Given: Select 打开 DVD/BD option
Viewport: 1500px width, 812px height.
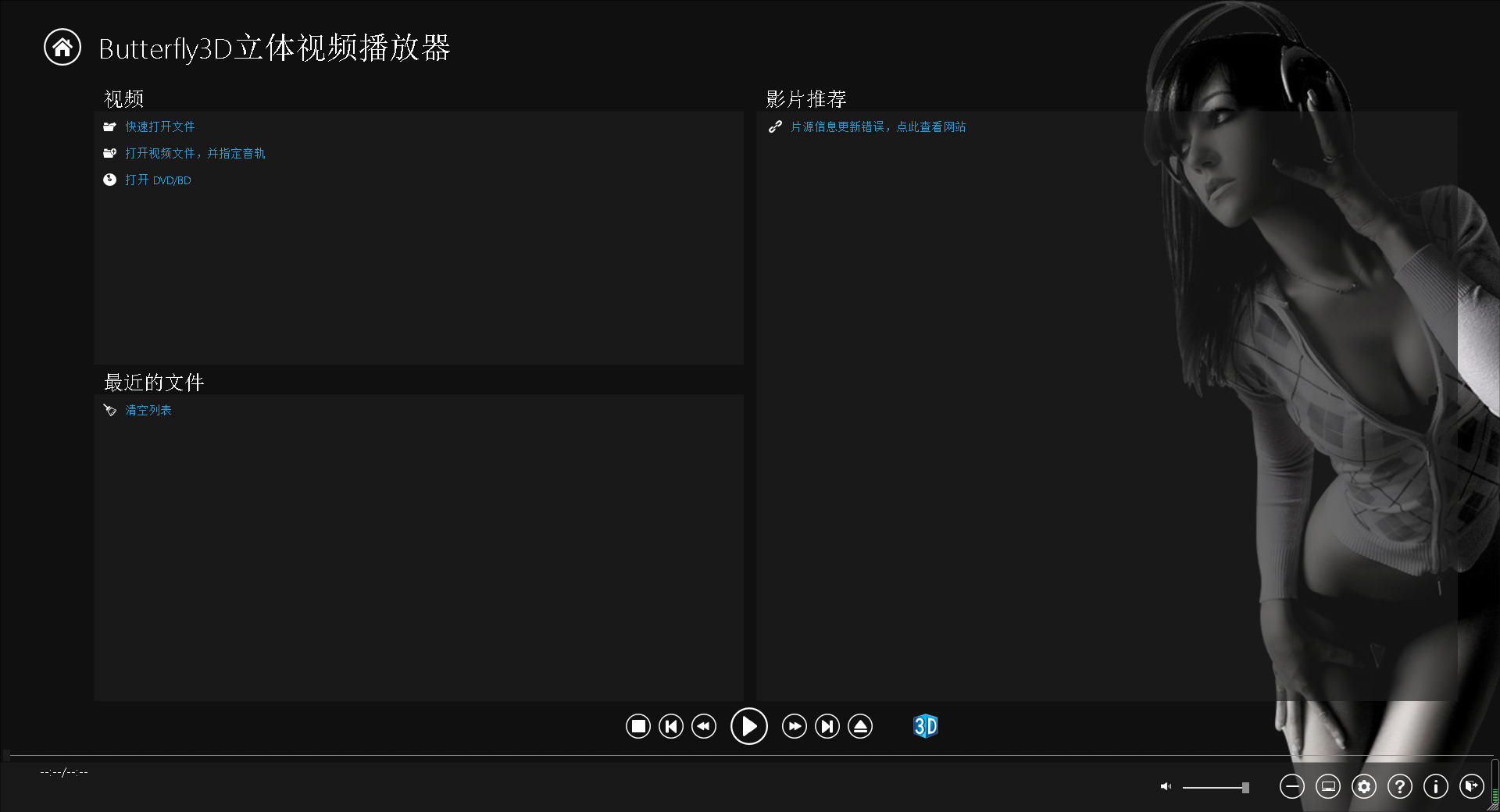Looking at the screenshot, I should click(158, 180).
